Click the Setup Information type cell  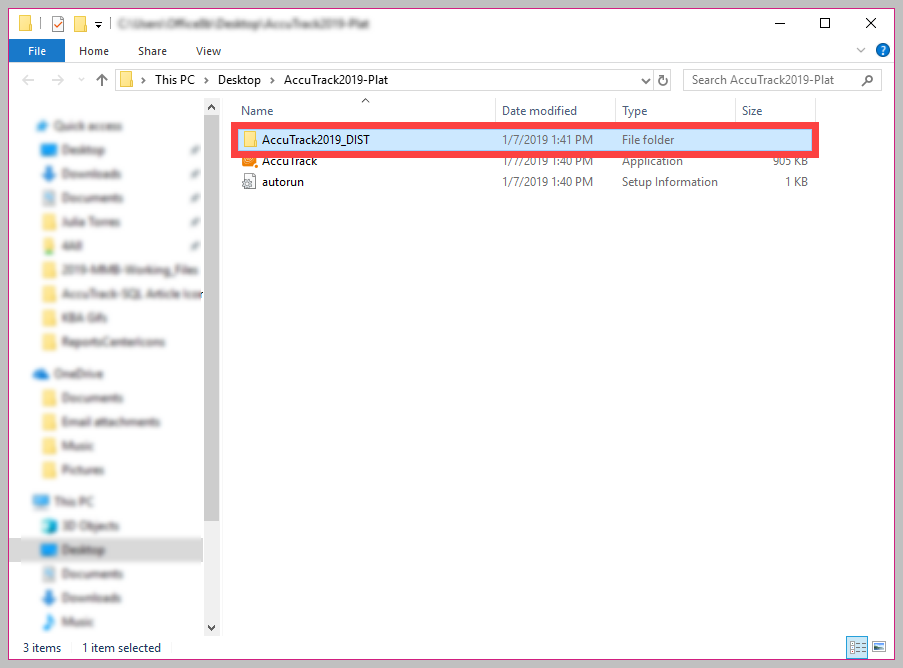coord(670,182)
